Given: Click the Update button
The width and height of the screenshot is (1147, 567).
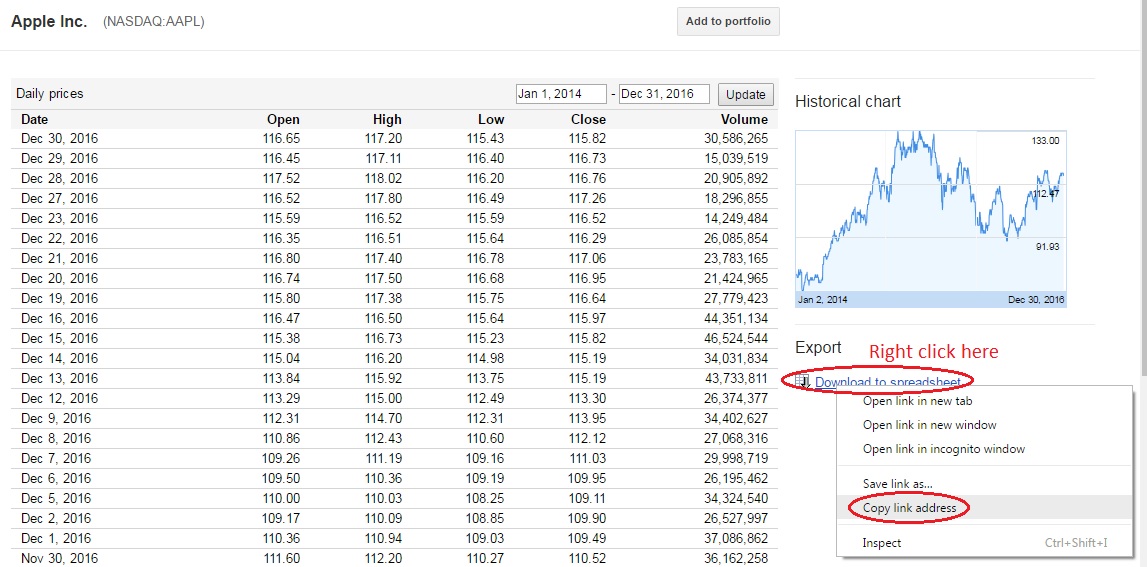Looking at the screenshot, I should pyautogui.click(x=745, y=94).
